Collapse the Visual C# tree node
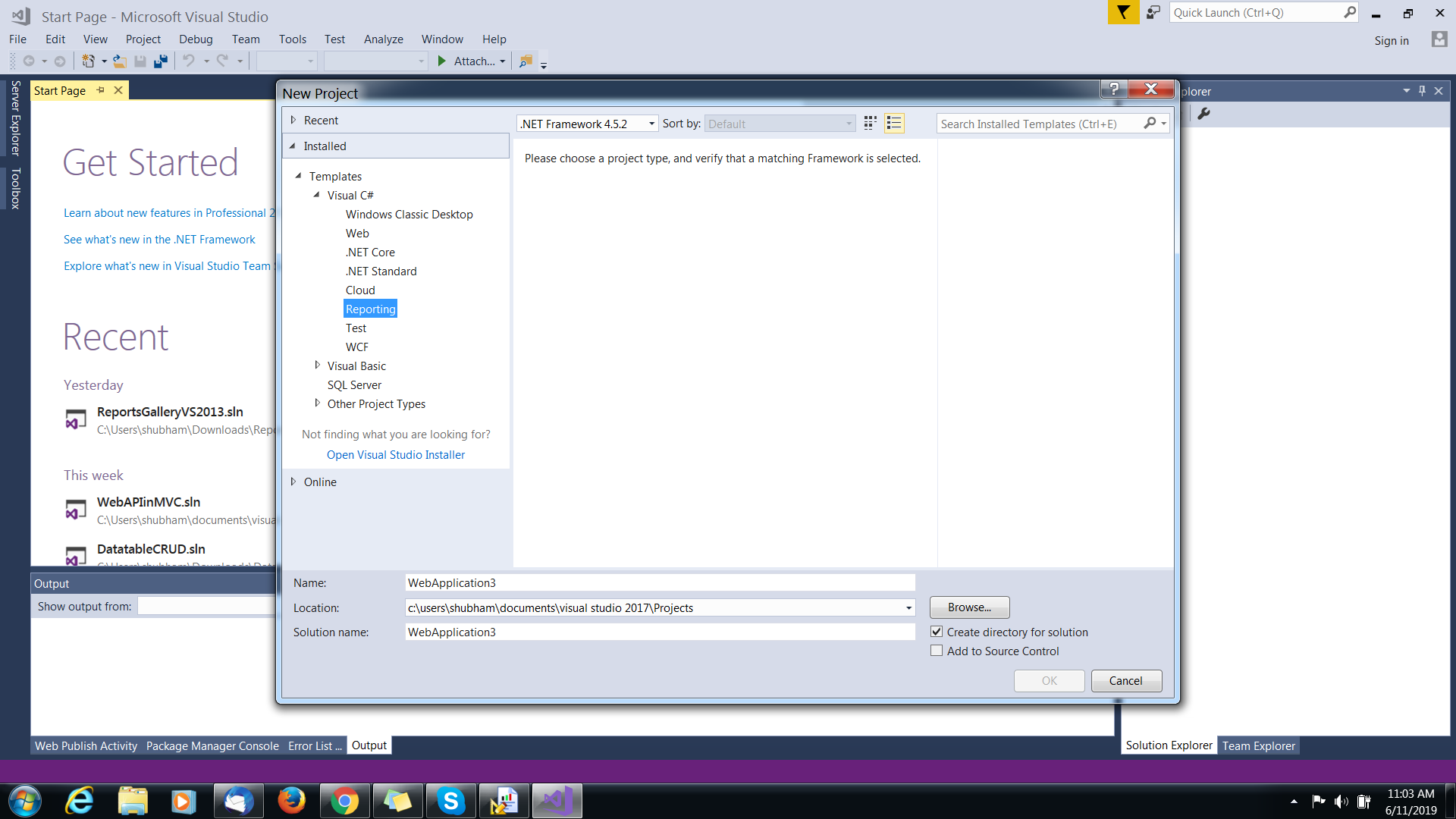Screen dimensions: 1456x819 click(316, 195)
